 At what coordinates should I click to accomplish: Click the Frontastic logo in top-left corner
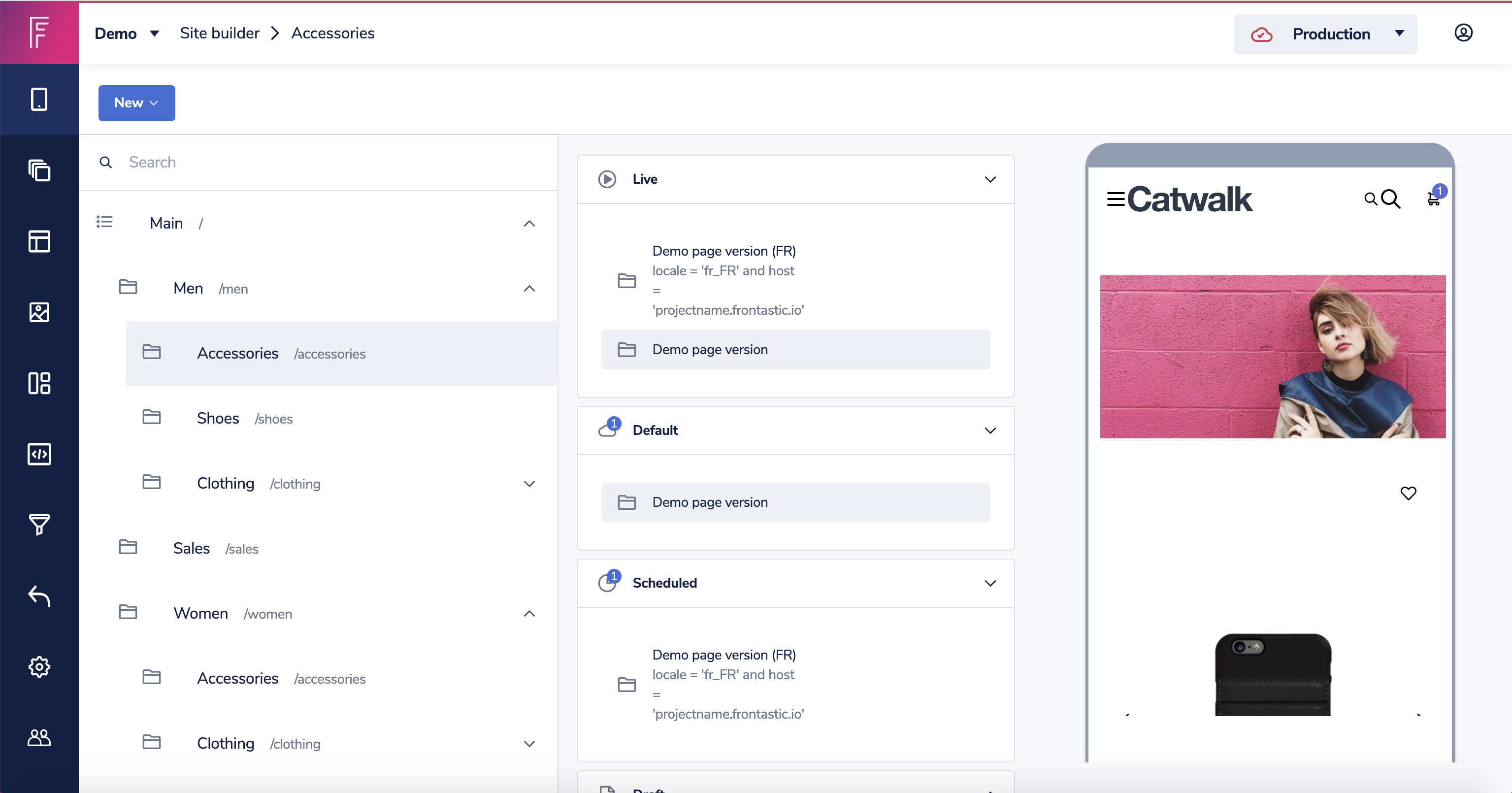pyautogui.click(x=39, y=33)
